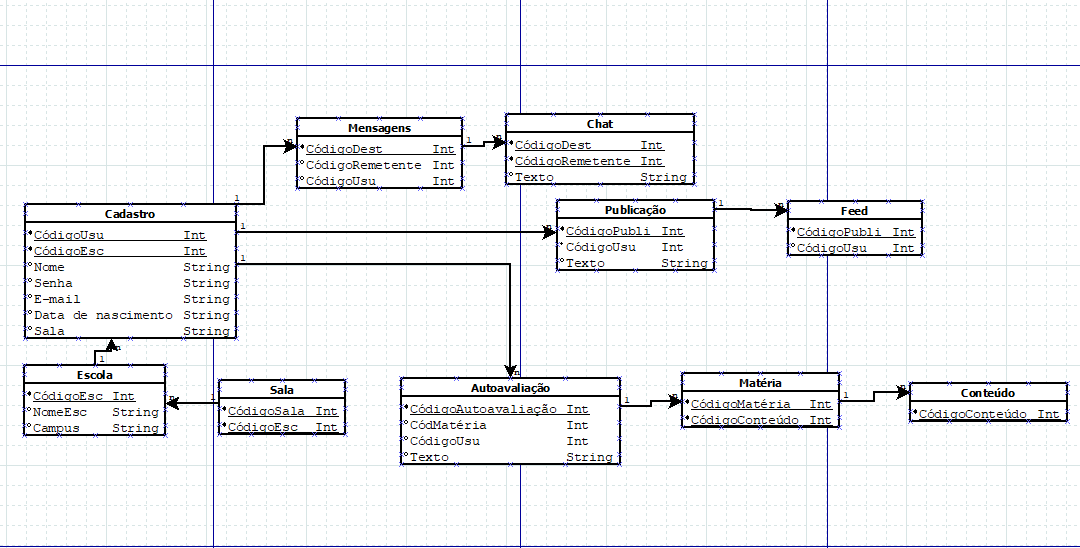
Task: Select the Cadastro entity title
Action: tap(130, 214)
